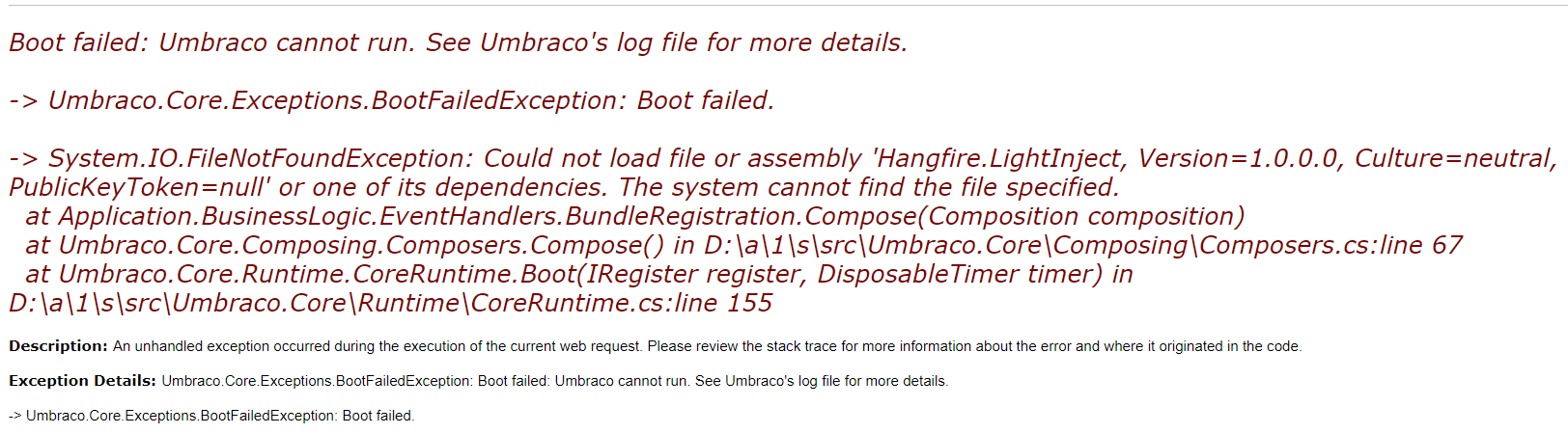
Task: Click the 'Hangfire.LightInject' assembly name
Action: click(x=999, y=159)
